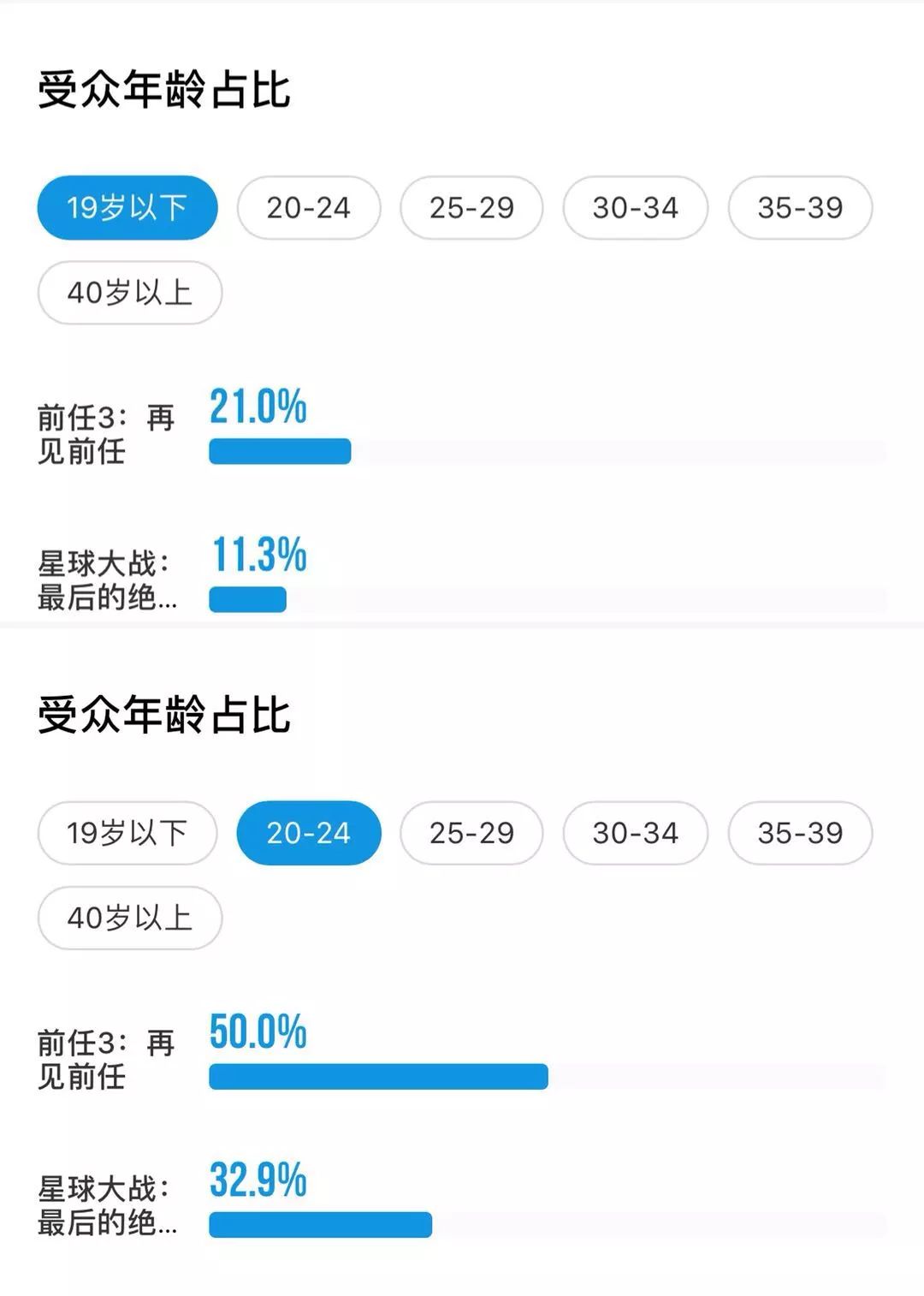Click the bar under 32.9%
The image size is (924, 1296).
click(x=320, y=1225)
